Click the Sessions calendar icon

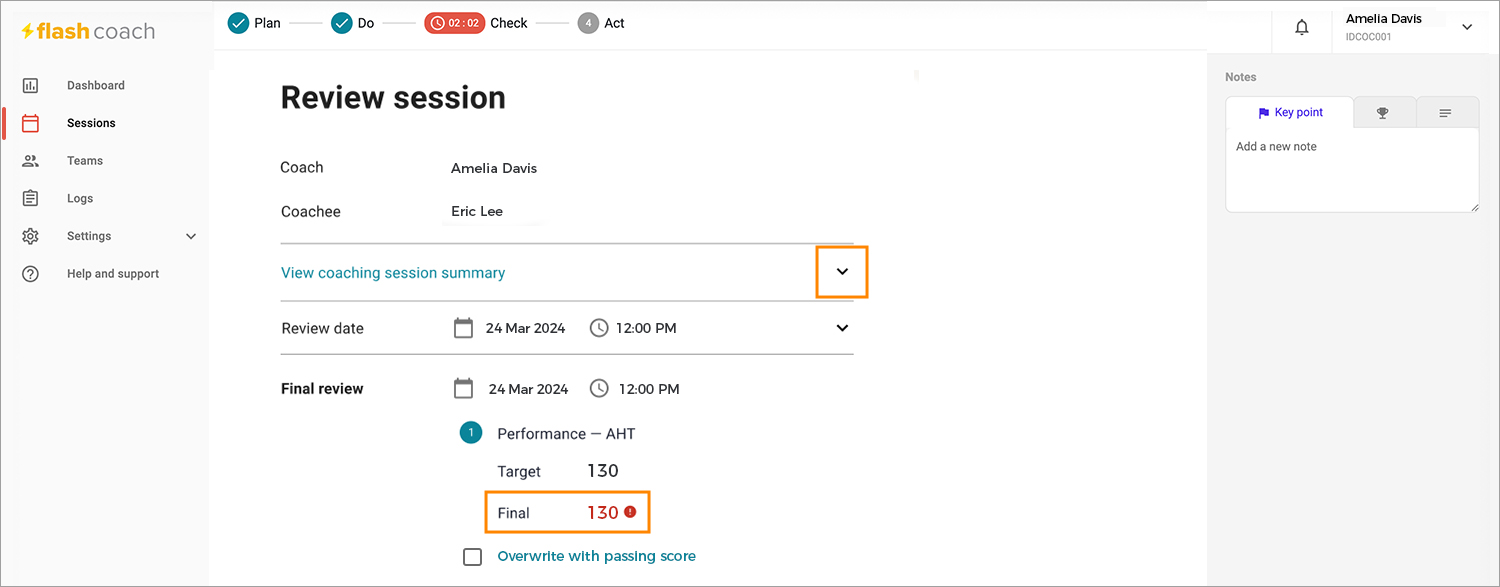(x=31, y=123)
